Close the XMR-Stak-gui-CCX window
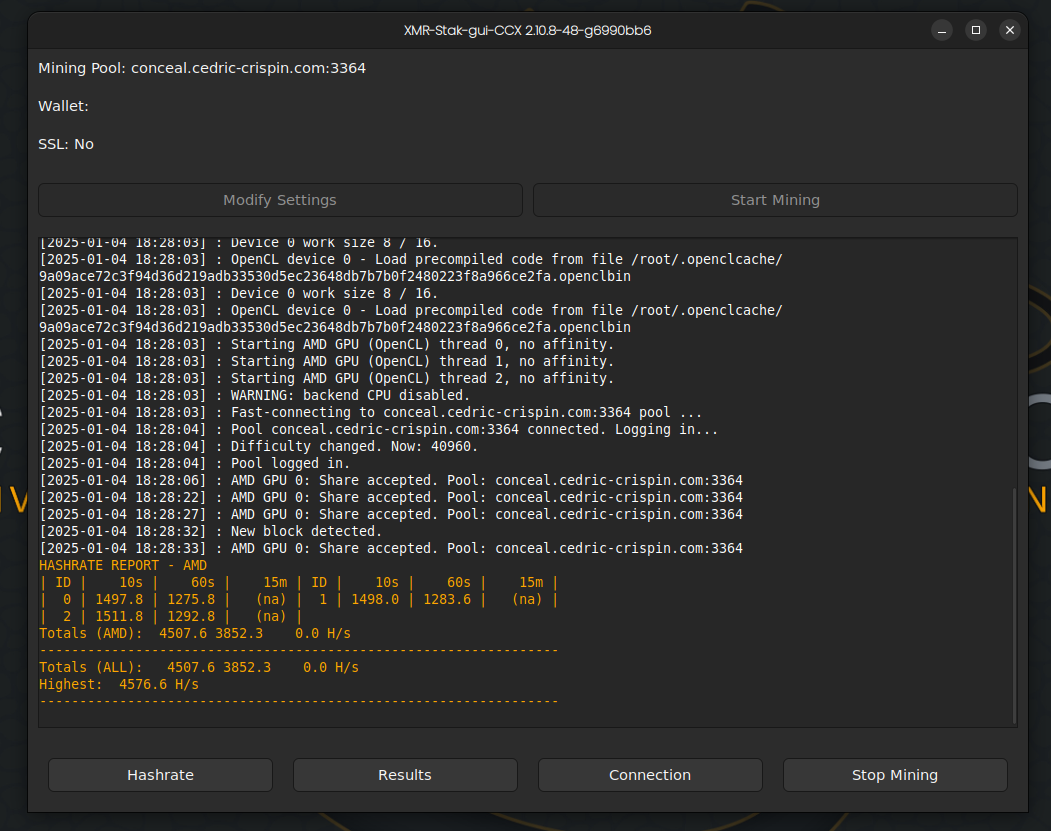Image resolution: width=1051 pixels, height=831 pixels. tap(1010, 30)
